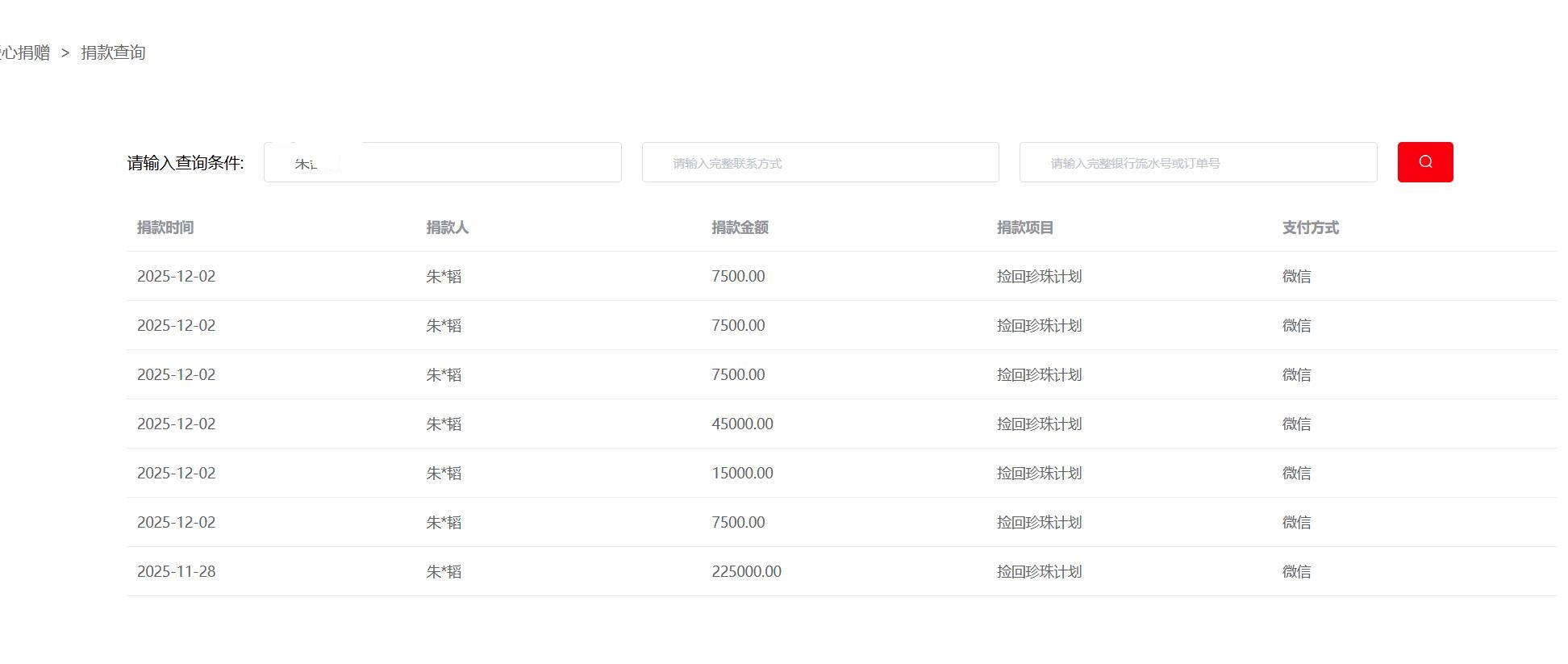Click the 225000.00 donation amount
This screenshot has height=664, width=1568.
pos(746,571)
